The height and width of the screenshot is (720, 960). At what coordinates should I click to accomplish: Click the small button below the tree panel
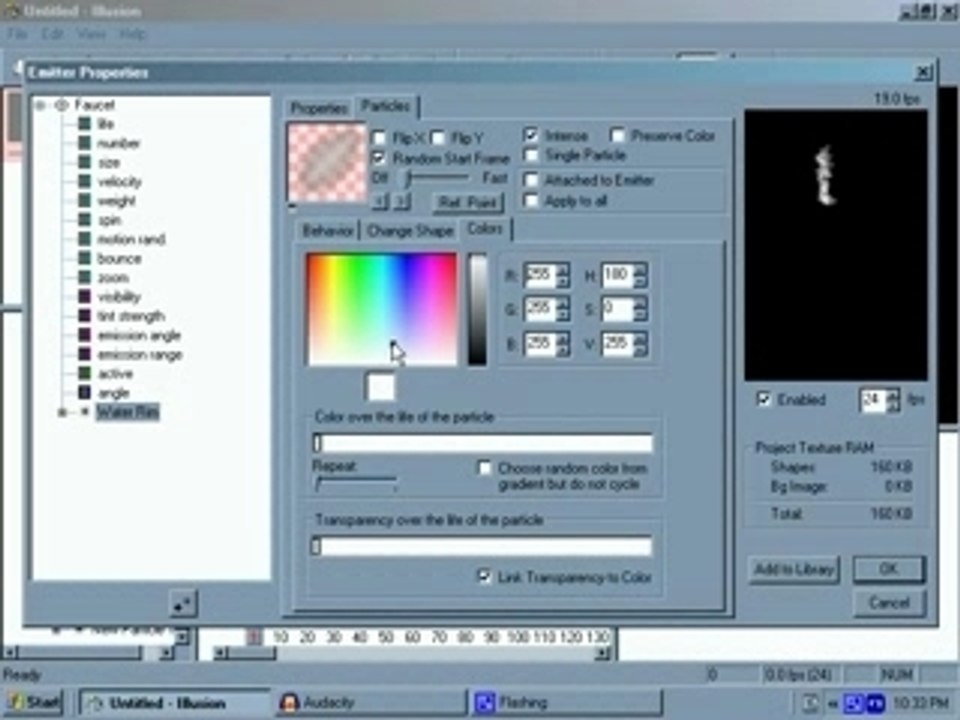coord(183,603)
